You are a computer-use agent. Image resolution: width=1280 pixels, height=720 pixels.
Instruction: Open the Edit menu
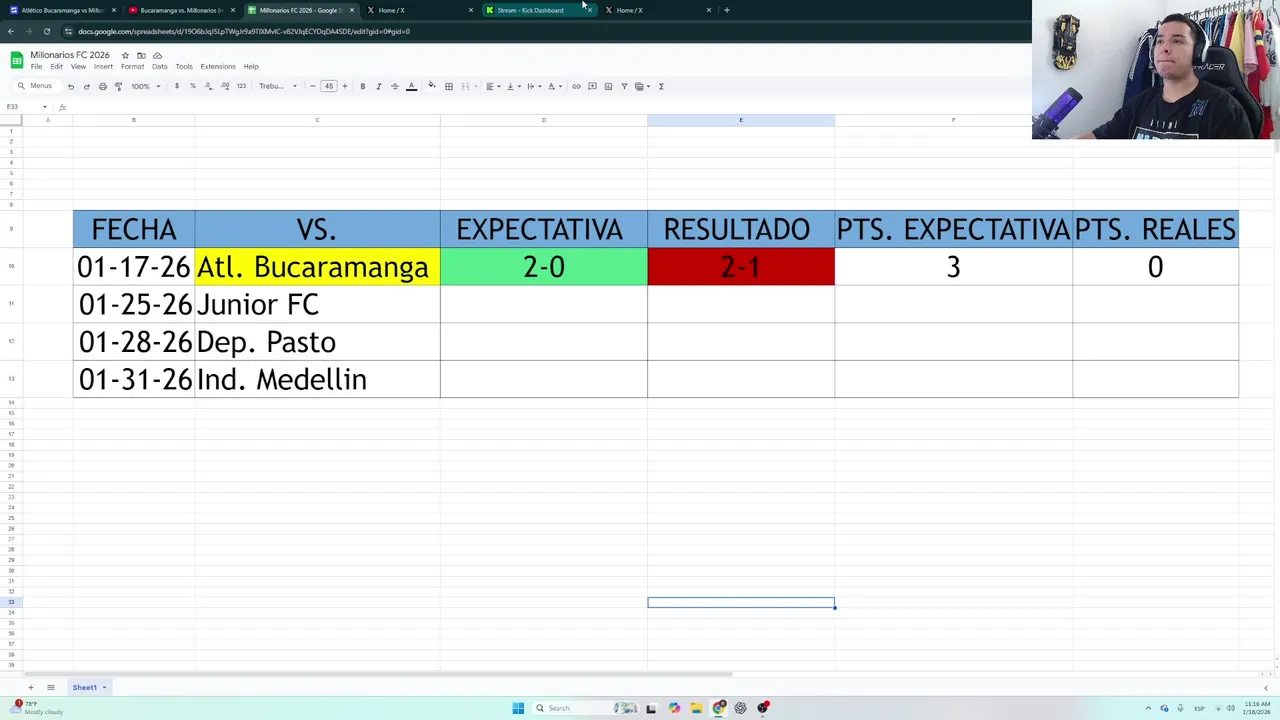coord(56,67)
